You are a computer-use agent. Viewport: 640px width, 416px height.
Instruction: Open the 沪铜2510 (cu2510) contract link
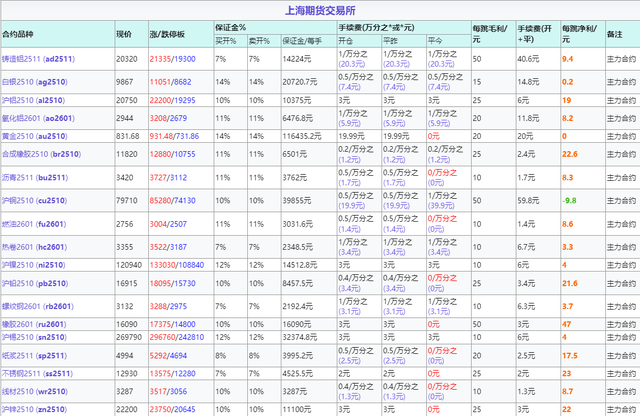point(34,200)
